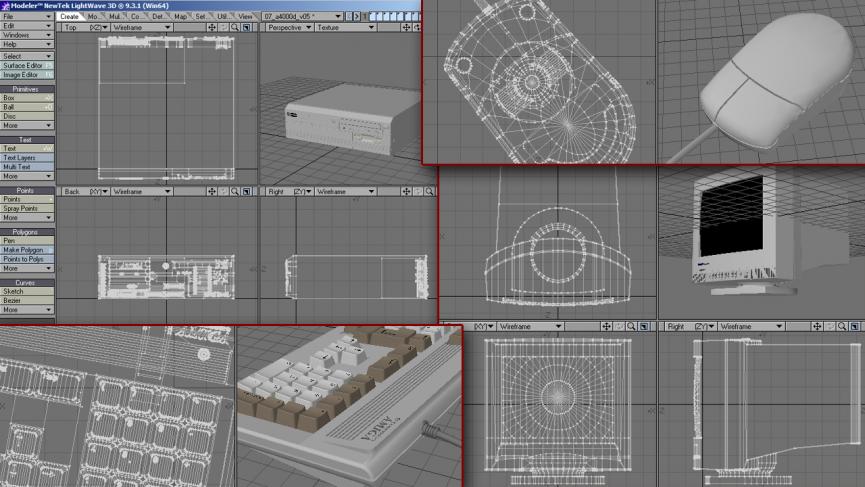865x487 pixels.
Task: Click the zoom magnifier in the Top viewport
Action: pos(234,28)
